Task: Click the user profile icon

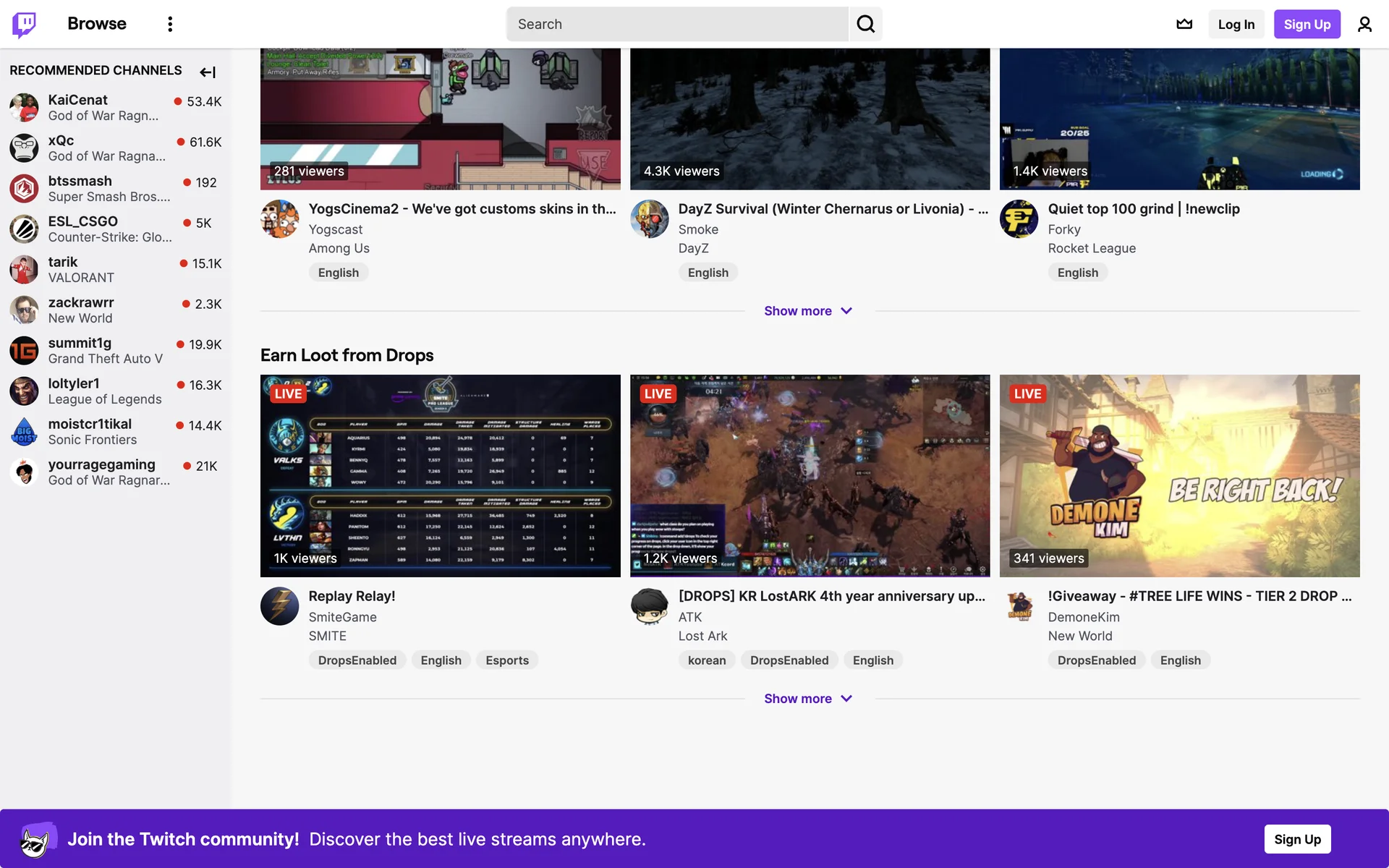Action: click(x=1364, y=24)
